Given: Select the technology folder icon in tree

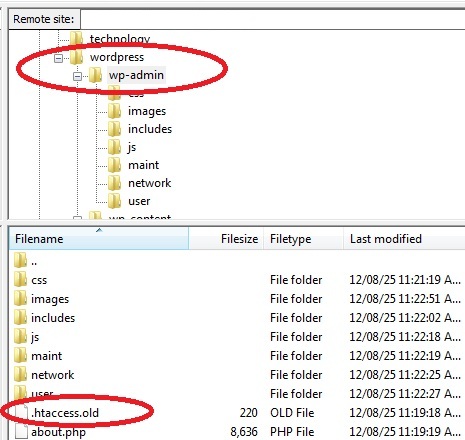Looking at the screenshot, I should pyautogui.click(x=76, y=39).
